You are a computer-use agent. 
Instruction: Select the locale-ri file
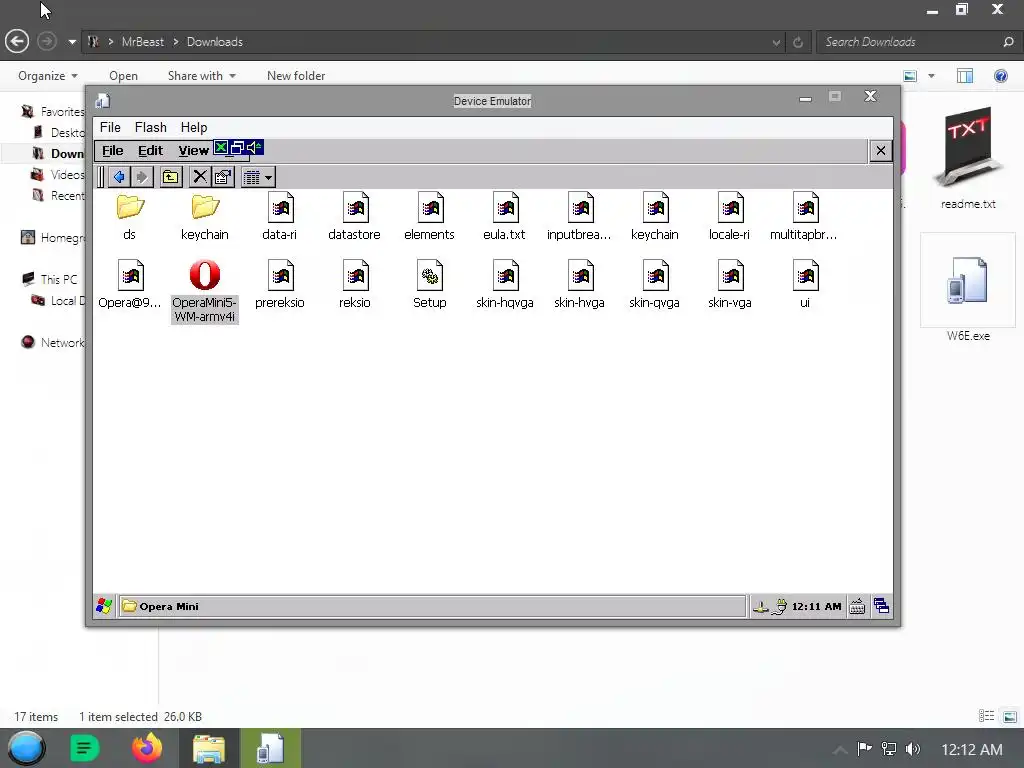tap(729, 217)
